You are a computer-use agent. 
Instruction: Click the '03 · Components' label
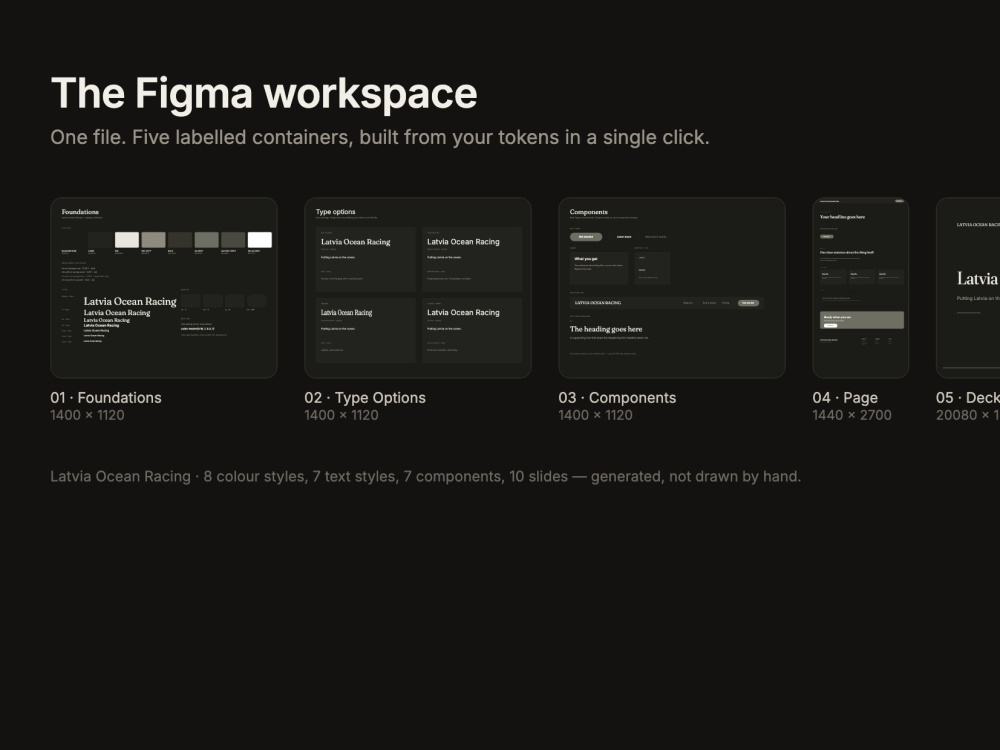click(x=617, y=398)
